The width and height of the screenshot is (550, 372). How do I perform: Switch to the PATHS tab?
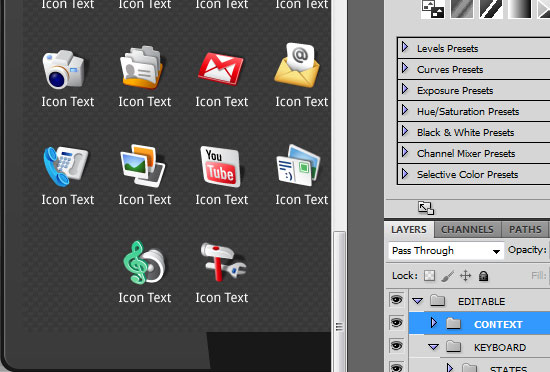pos(525,230)
